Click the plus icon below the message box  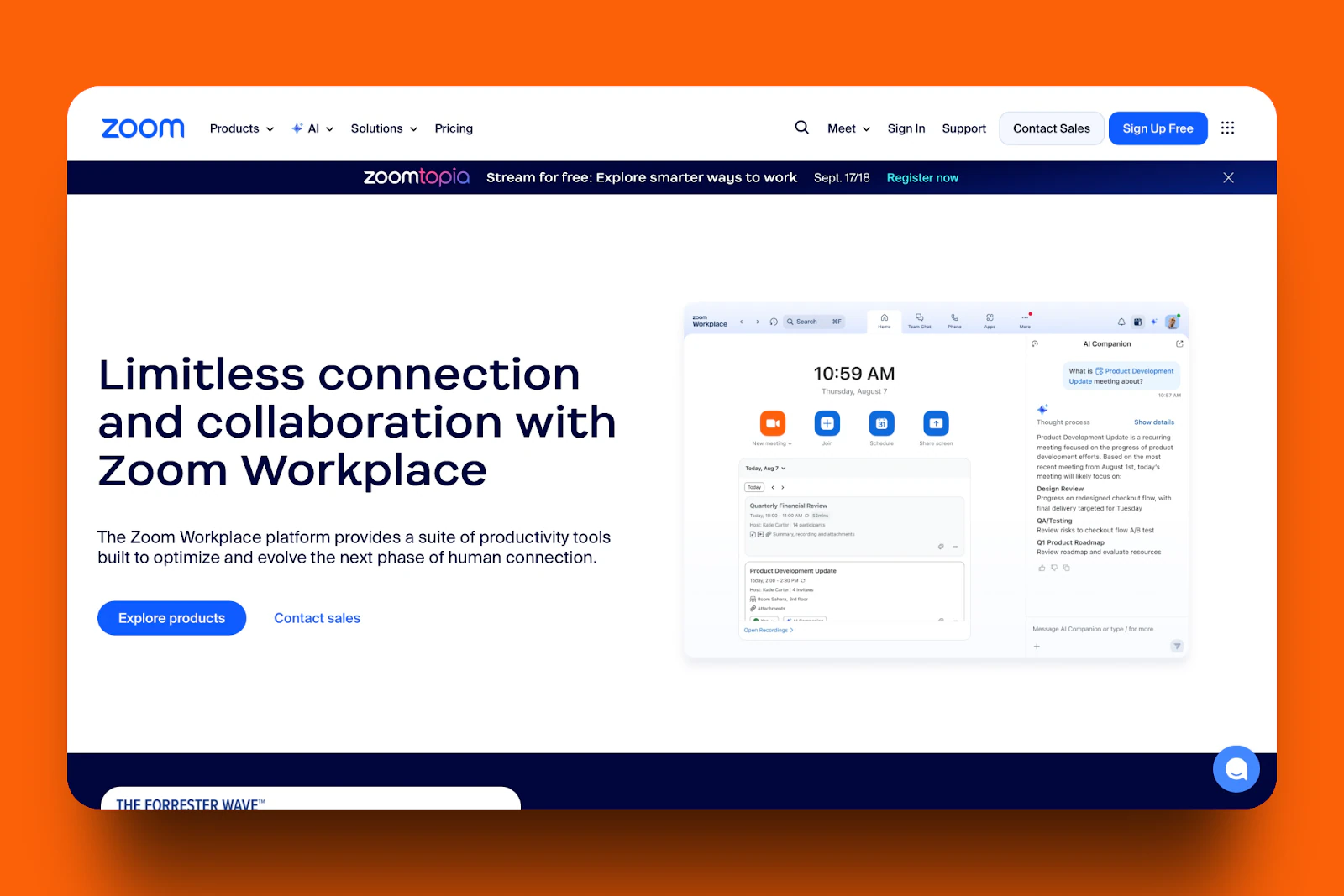click(x=1037, y=647)
